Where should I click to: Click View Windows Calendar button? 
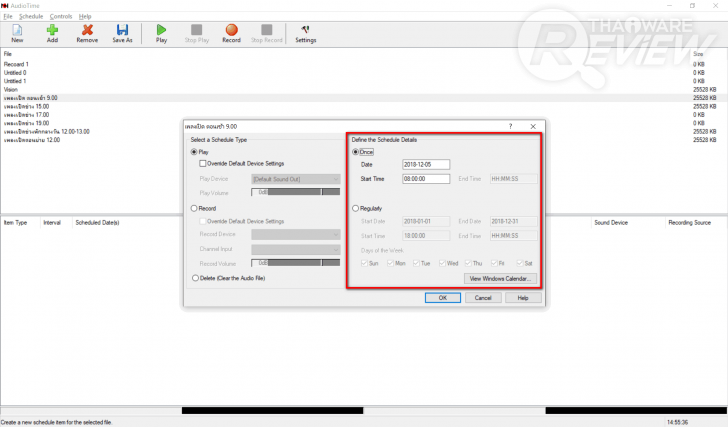500,278
